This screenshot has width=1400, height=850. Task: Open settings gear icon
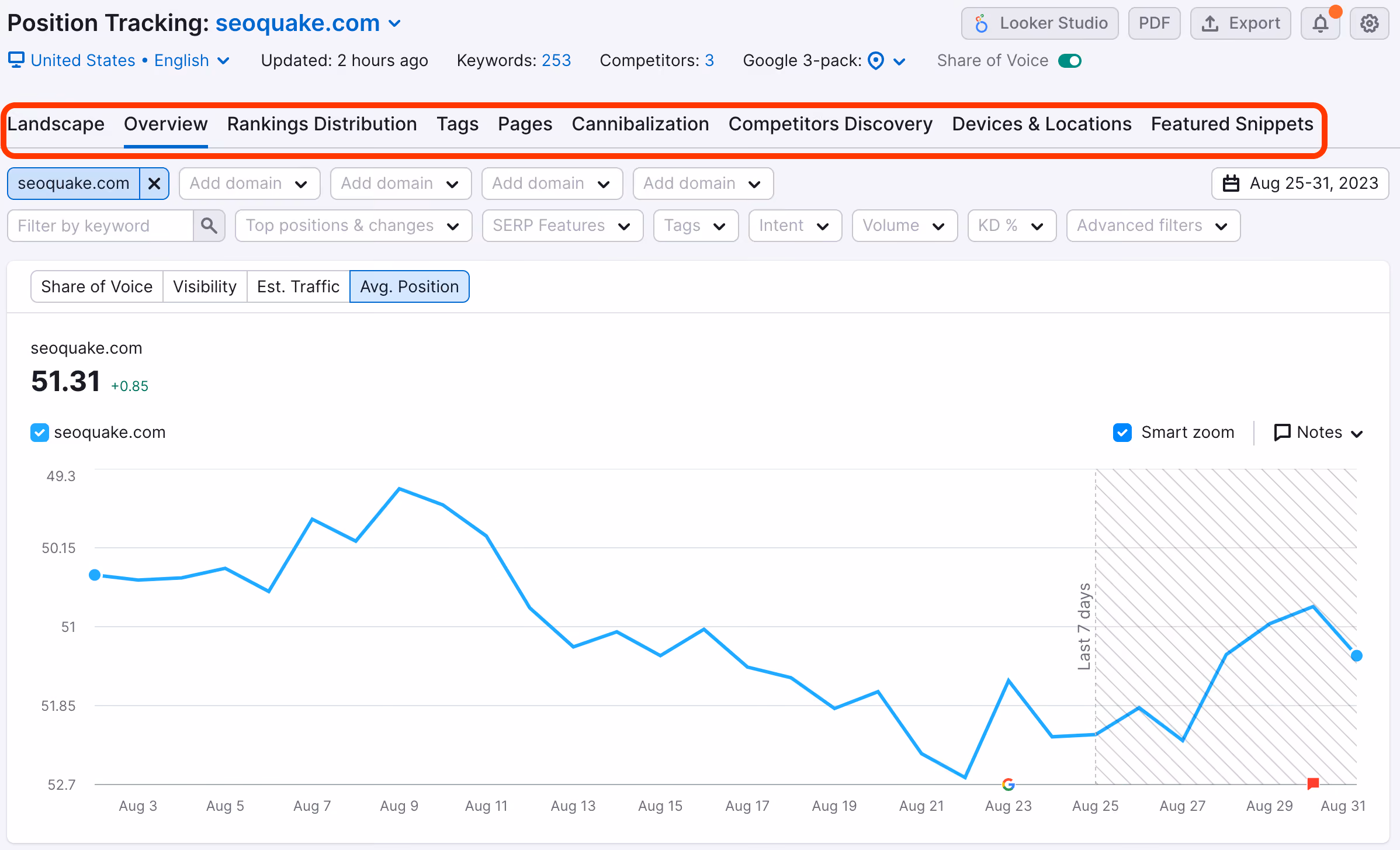coord(1369,23)
